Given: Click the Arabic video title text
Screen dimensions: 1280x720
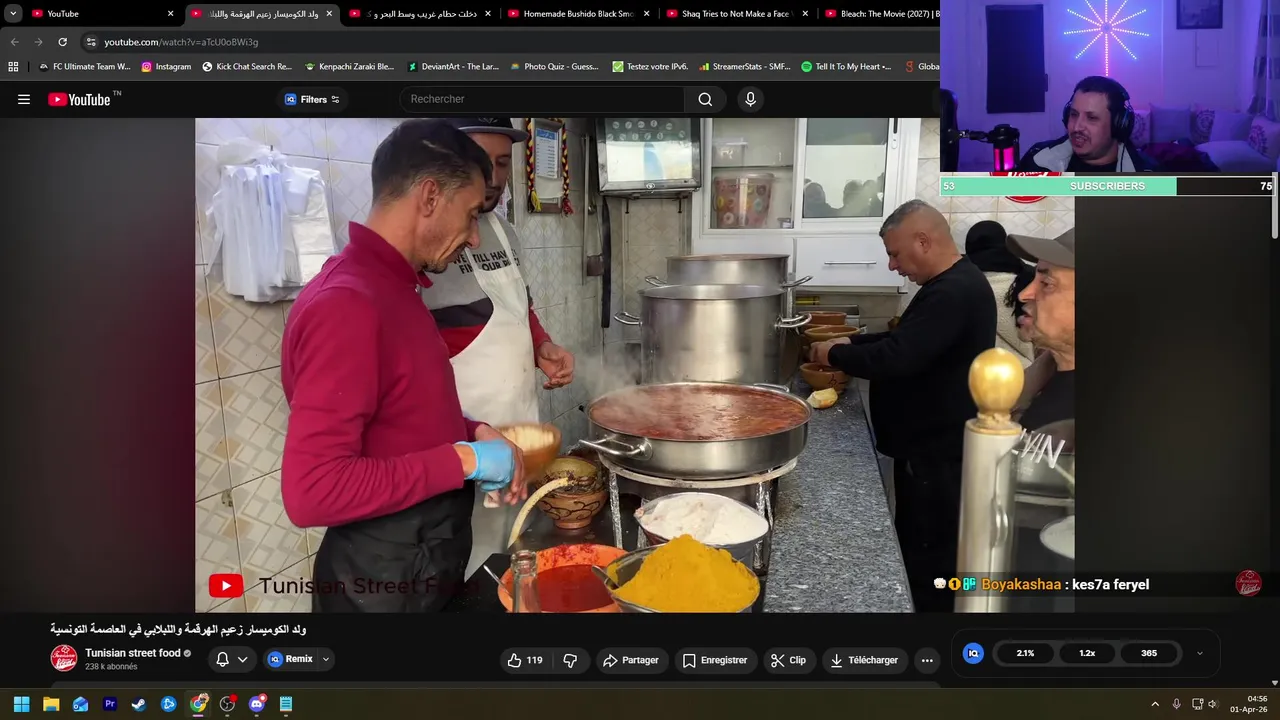Looking at the screenshot, I should 178,629.
